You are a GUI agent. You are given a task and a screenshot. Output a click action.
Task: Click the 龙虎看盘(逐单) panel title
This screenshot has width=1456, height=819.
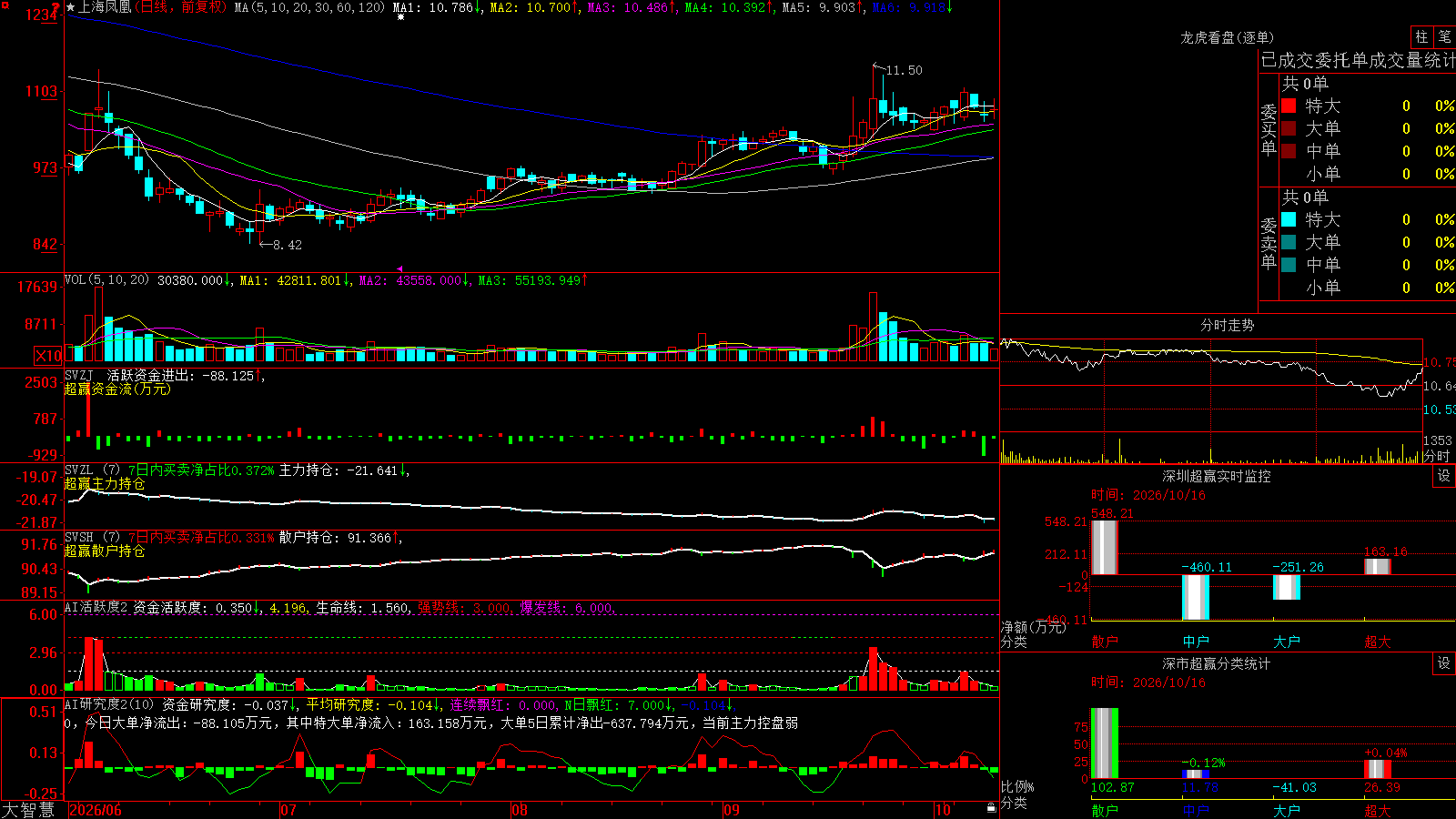click(x=1227, y=37)
